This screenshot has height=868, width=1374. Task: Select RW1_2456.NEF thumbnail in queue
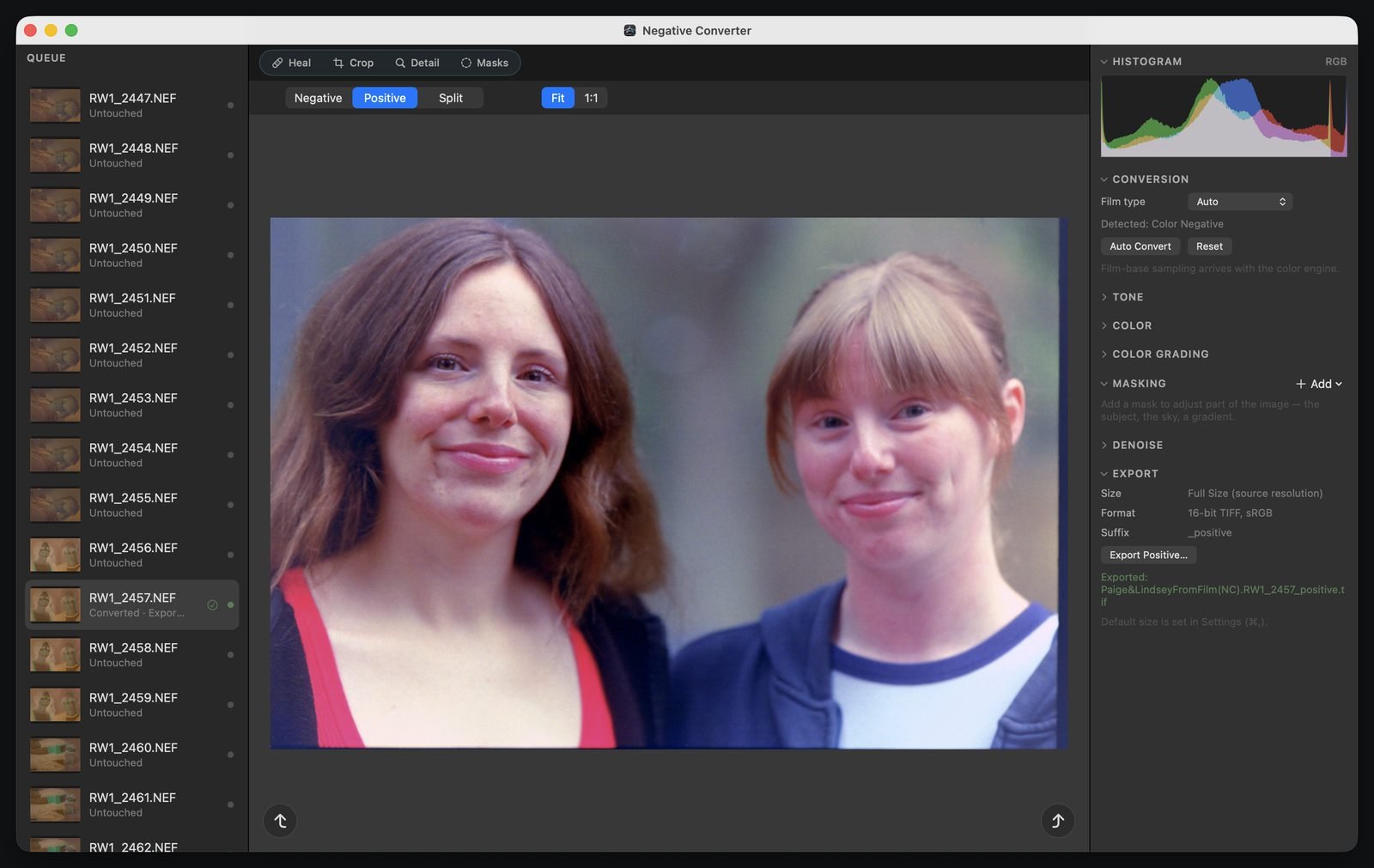click(55, 555)
